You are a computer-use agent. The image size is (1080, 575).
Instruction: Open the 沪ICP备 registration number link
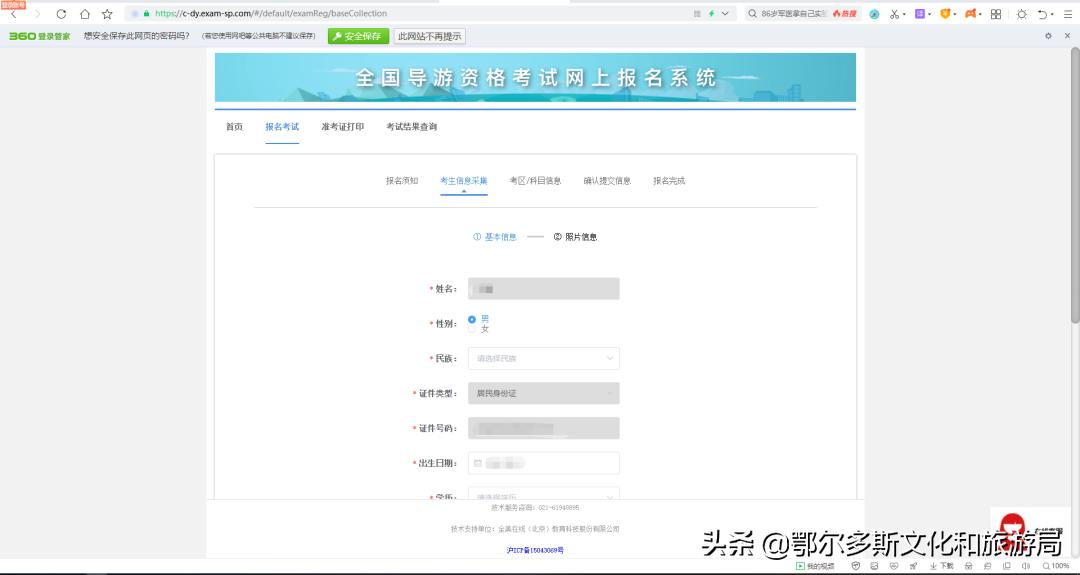(x=535, y=550)
